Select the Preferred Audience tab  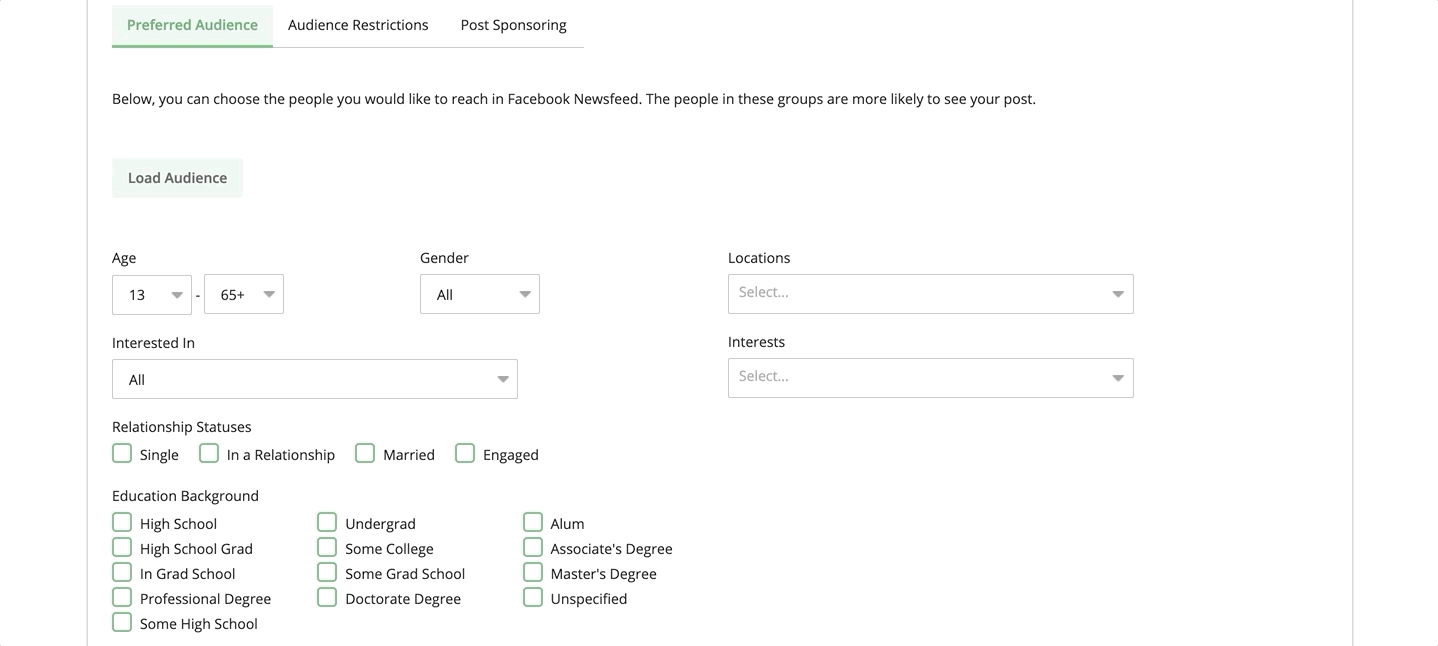click(191, 24)
